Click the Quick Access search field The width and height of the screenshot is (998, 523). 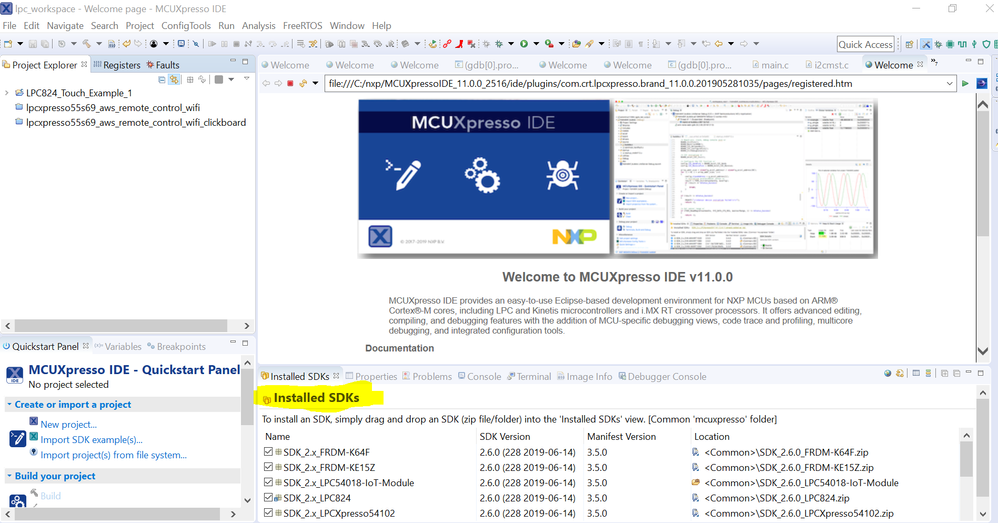866,44
